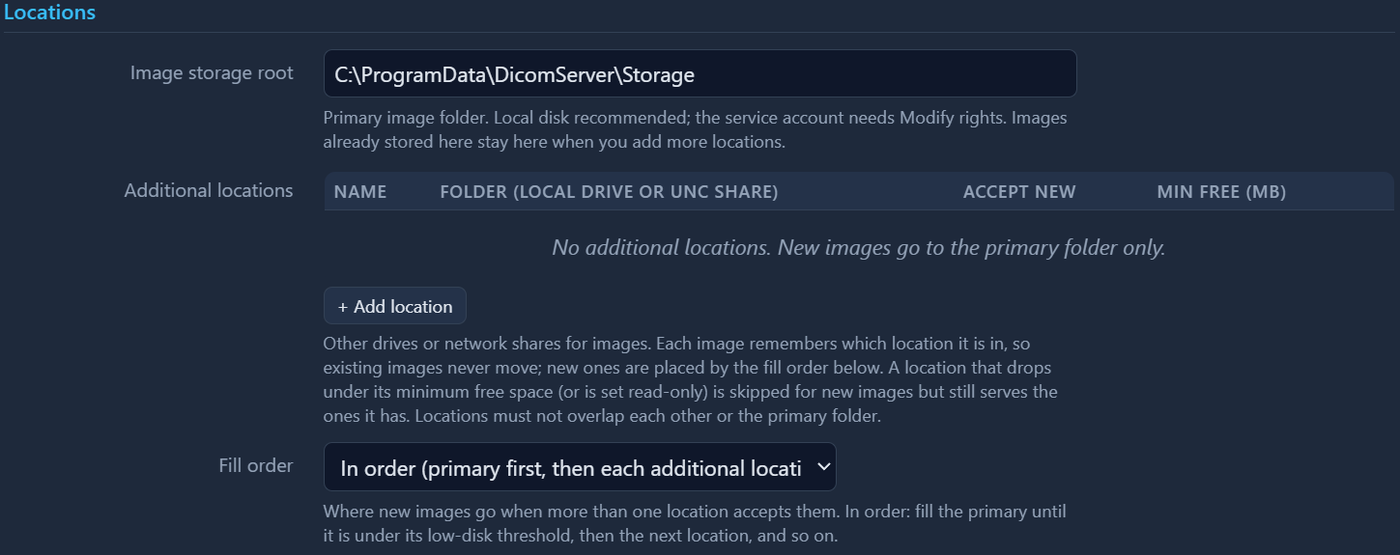Click the 'Additional locations' label
The height and width of the screenshot is (555, 1400).
pyautogui.click(x=208, y=190)
